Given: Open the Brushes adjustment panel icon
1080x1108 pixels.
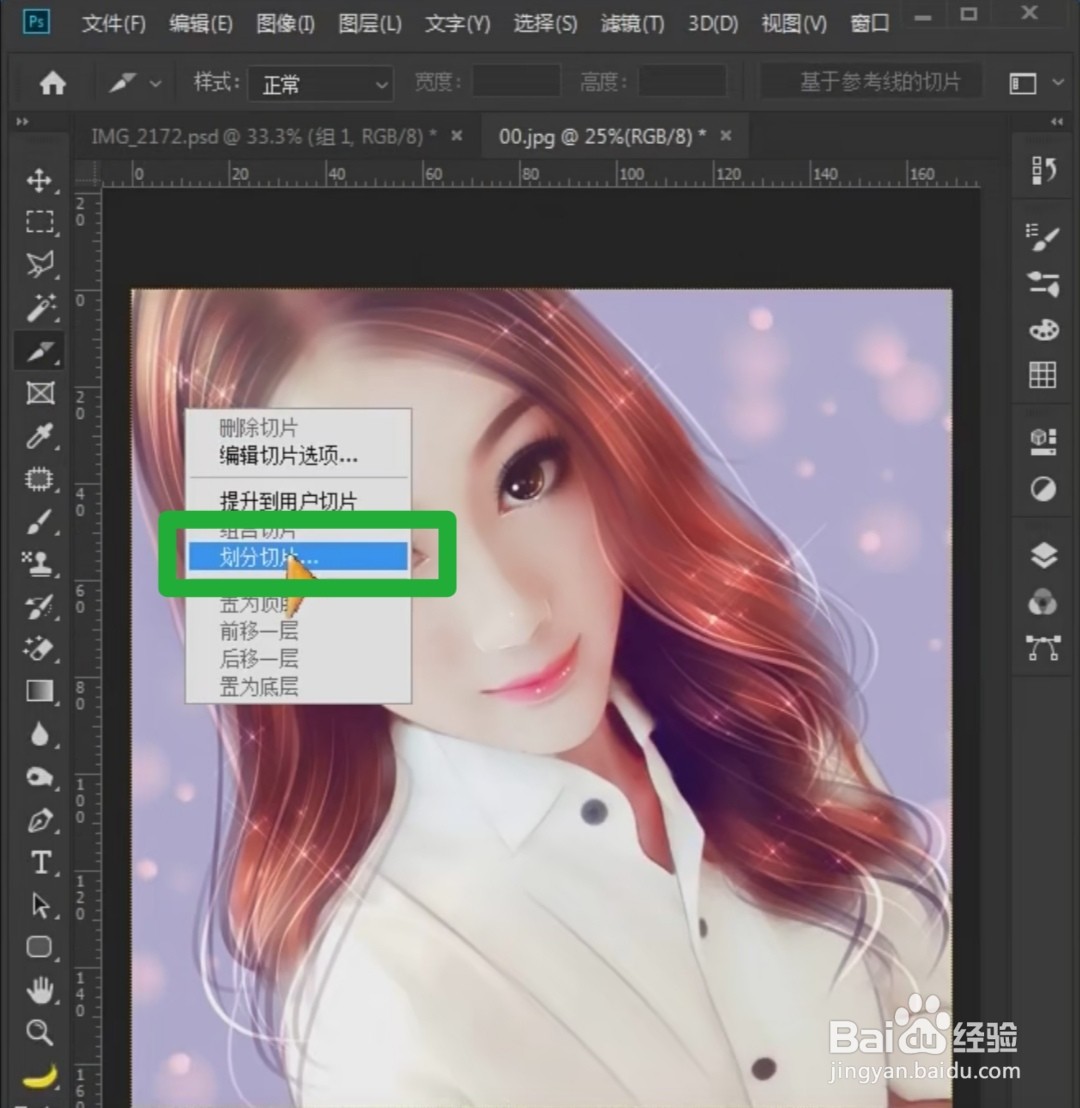Looking at the screenshot, I should pyautogui.click(x=1043, y=283).
